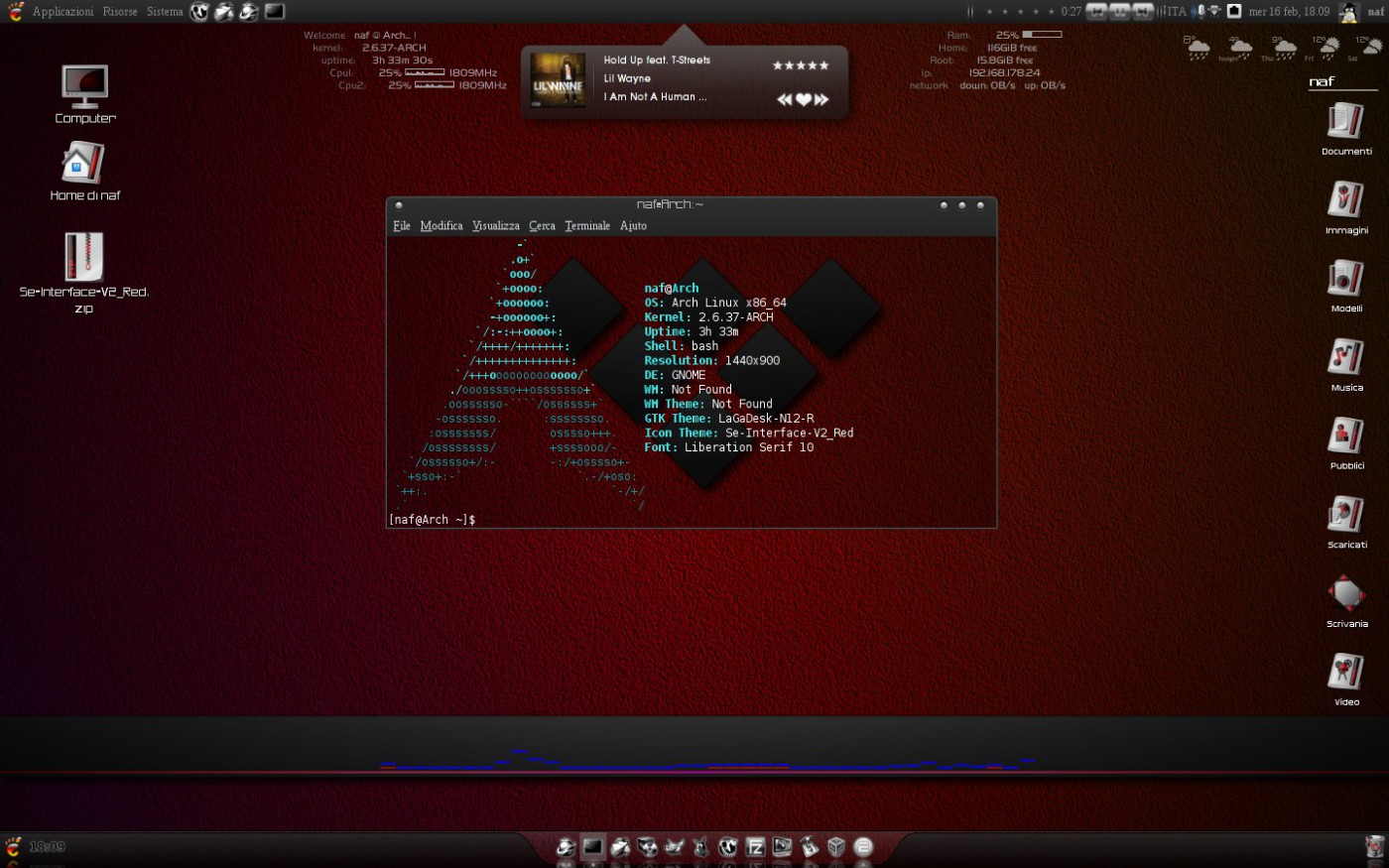Open terminal Terminale menu

tap(587, 226)
